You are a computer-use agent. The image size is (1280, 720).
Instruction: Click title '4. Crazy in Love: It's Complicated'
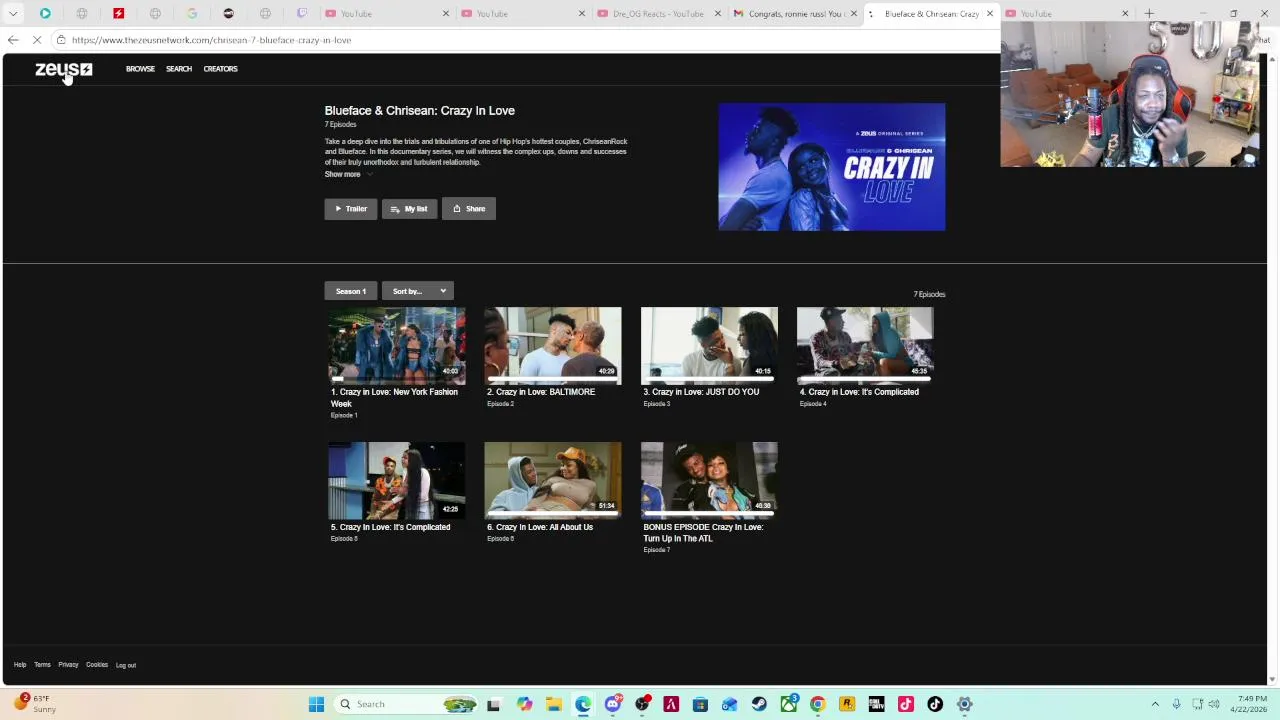tap(859, 392)
